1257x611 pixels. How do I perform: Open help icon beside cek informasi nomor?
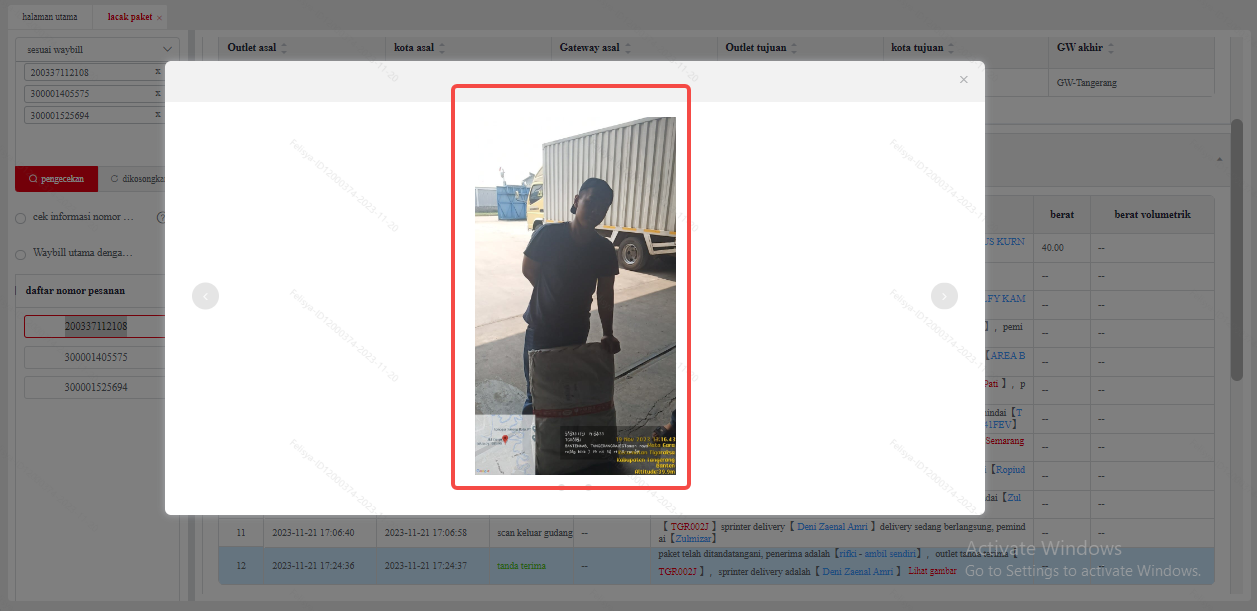(160, 217)
